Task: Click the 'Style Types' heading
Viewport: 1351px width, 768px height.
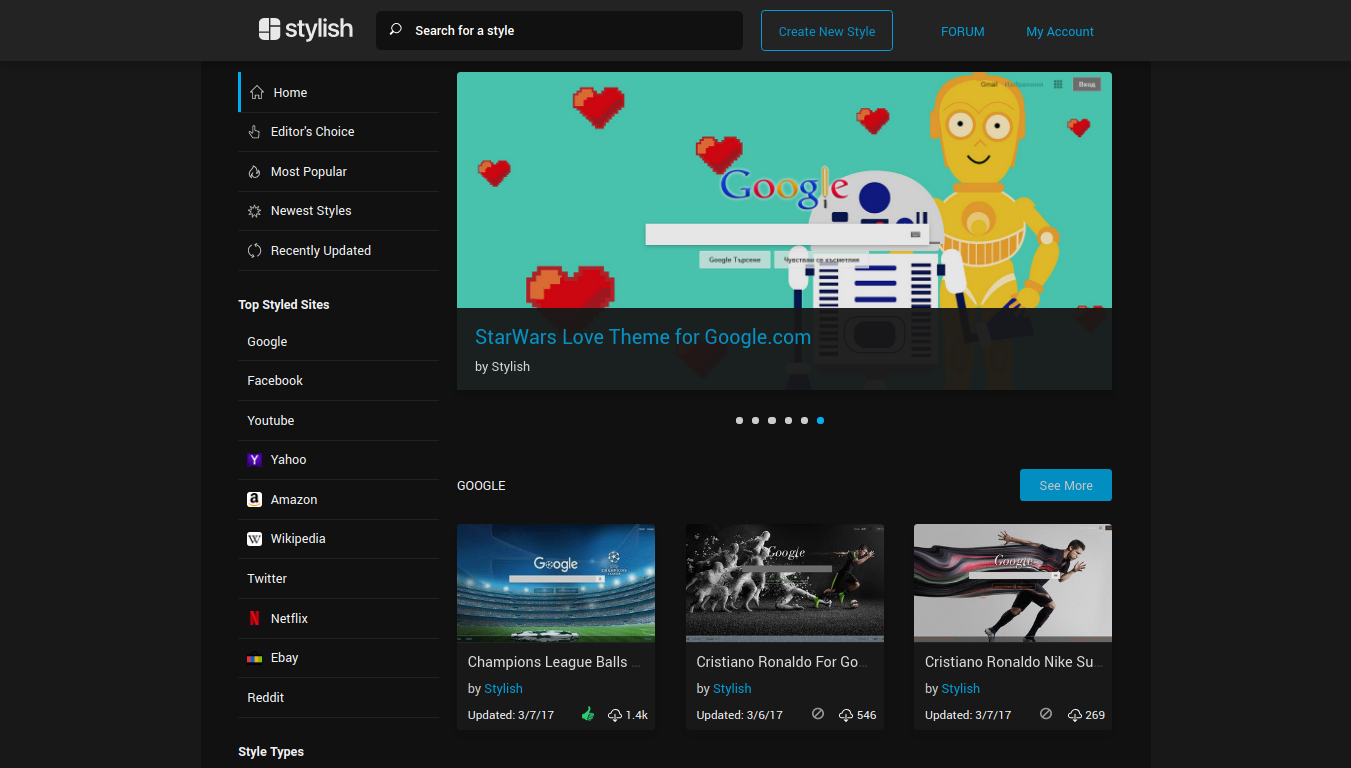Action: tap(271, 752)
